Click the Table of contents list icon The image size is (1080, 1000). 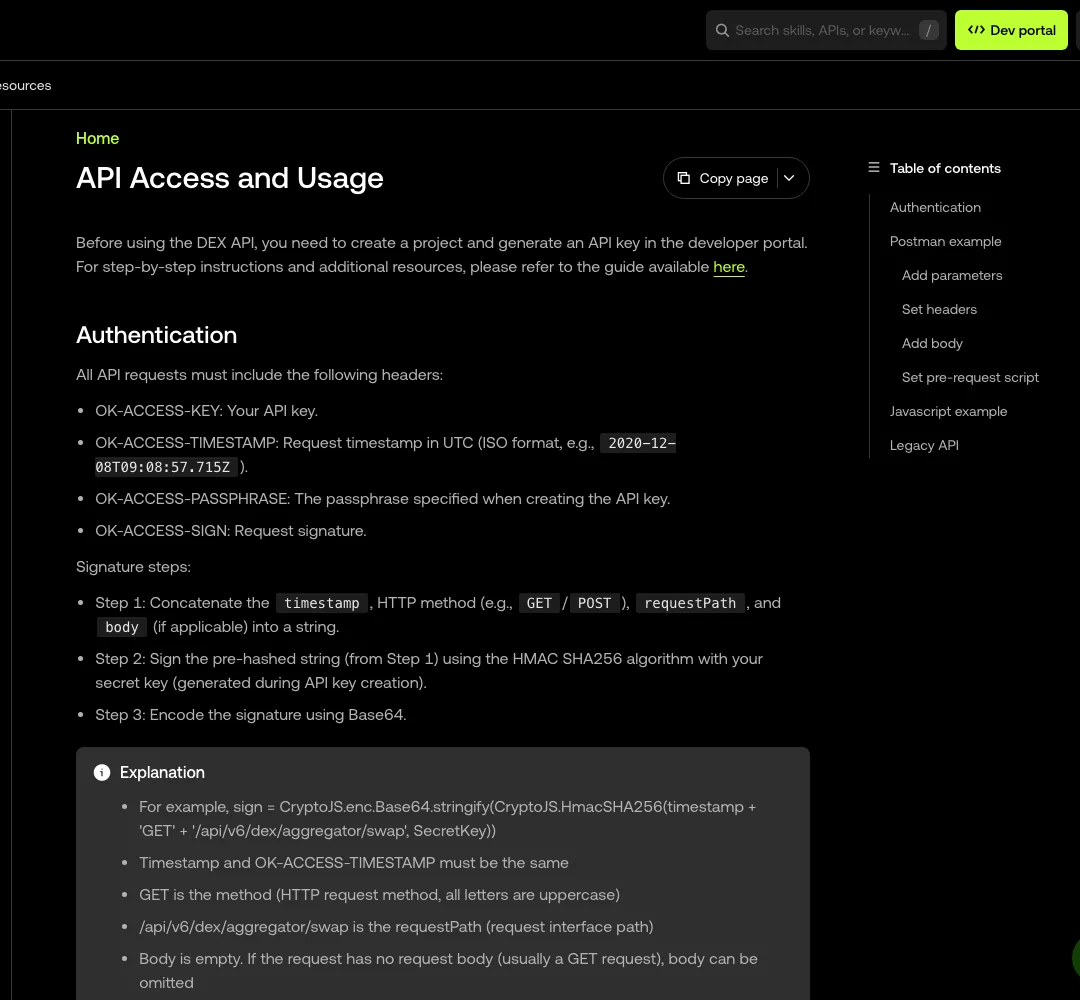tap(873, 167)
